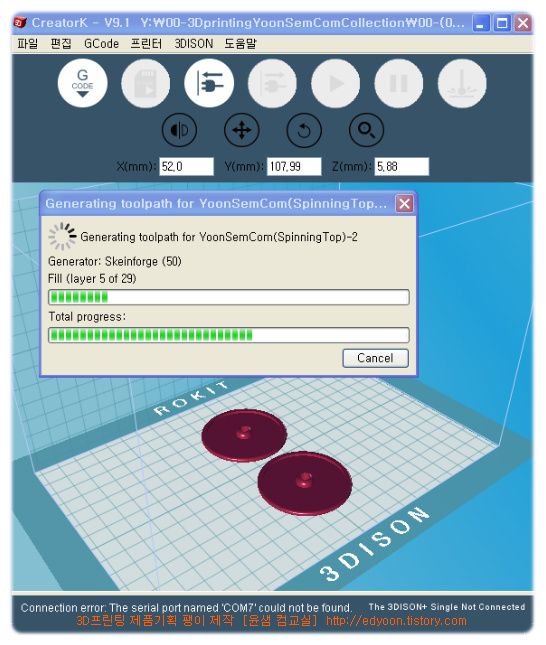The image size is (546, 645).
Task: Open the 도움말 menu
Action: coord(240,44)
